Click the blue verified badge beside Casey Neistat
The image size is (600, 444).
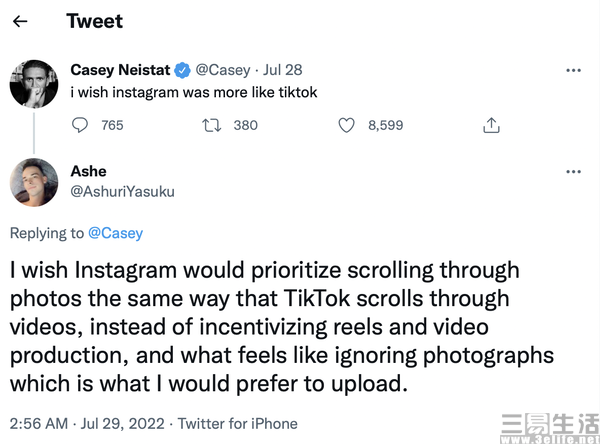[183, 70]
